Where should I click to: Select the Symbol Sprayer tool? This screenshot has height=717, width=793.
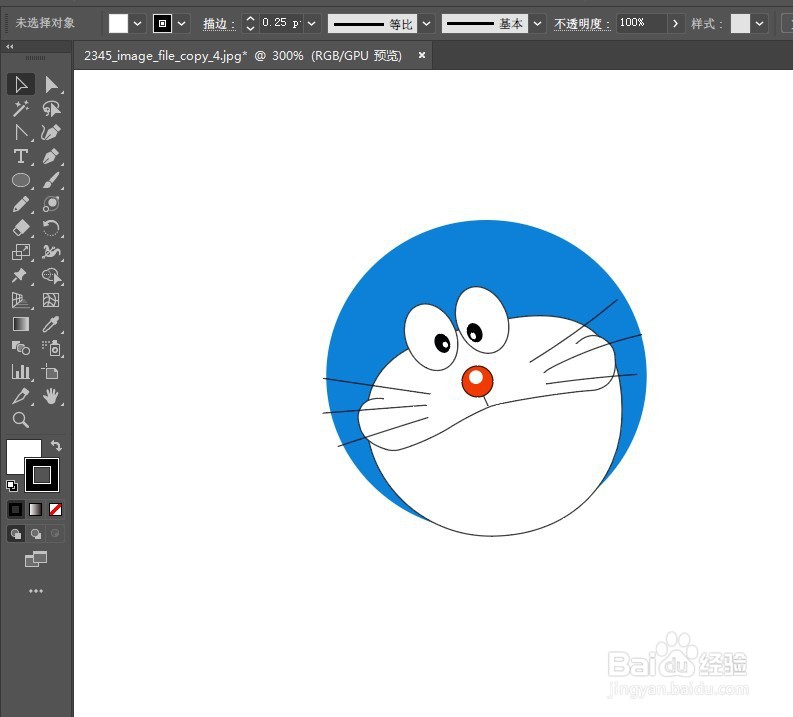pos(51,348)
